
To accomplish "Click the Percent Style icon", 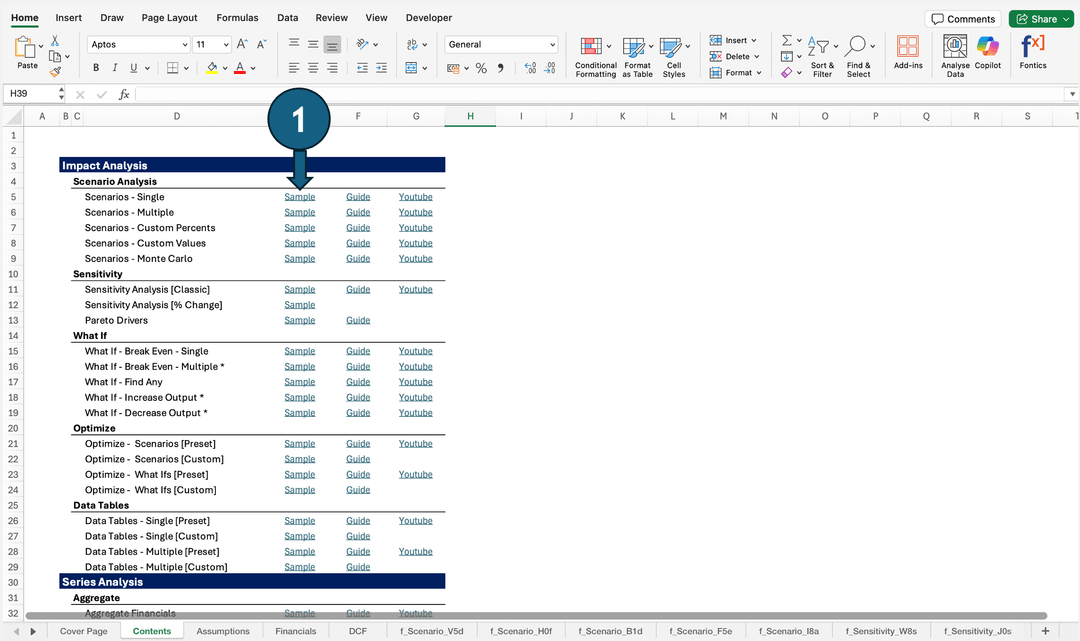I will 481,68.
